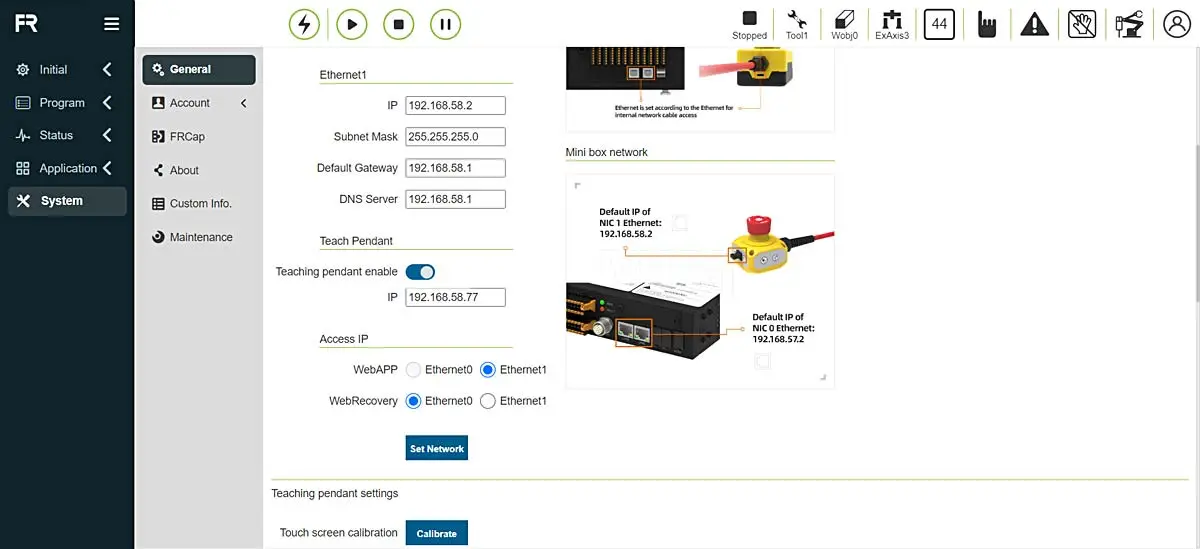Image resolution: width=1200 pixels, height=549 pixels.
Task: Open the ExAxis3 external axis icon
Action: (892, 24)
